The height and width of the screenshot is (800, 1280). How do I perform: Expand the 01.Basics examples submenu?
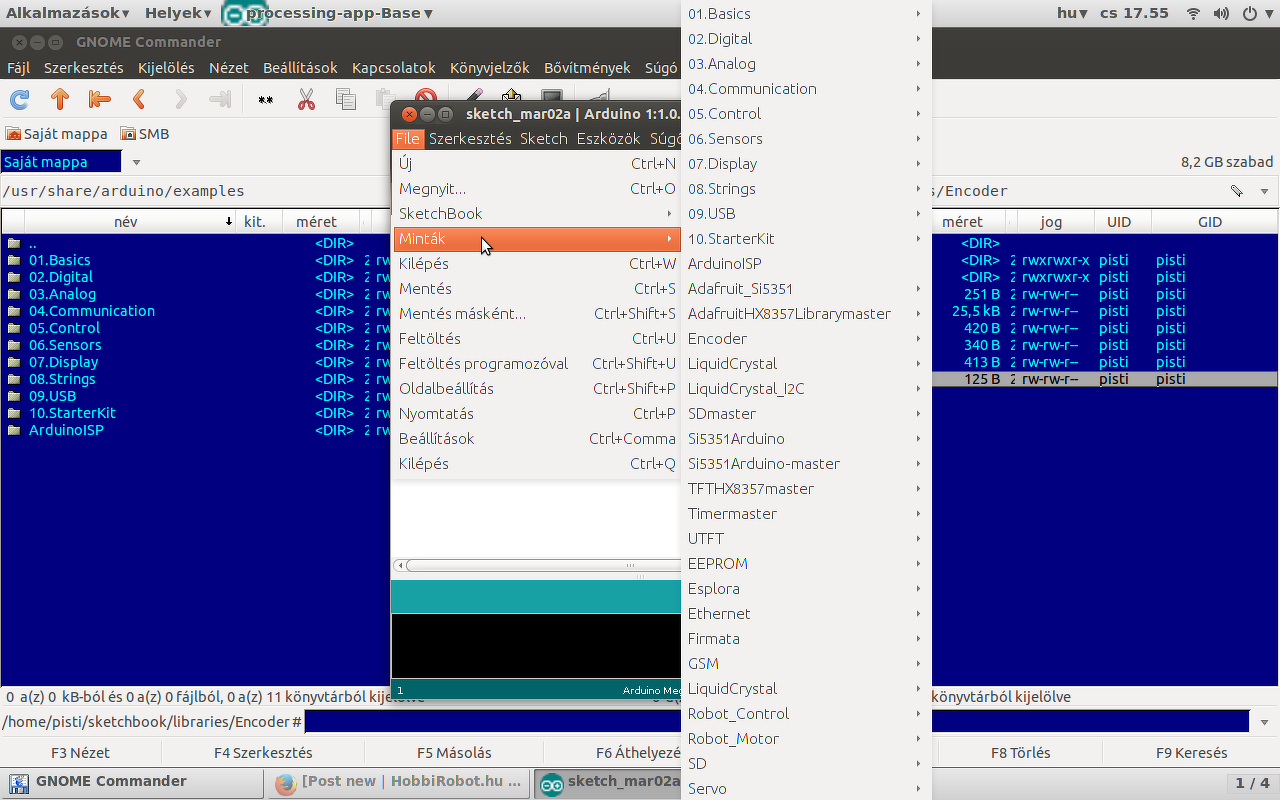(806, 14)
